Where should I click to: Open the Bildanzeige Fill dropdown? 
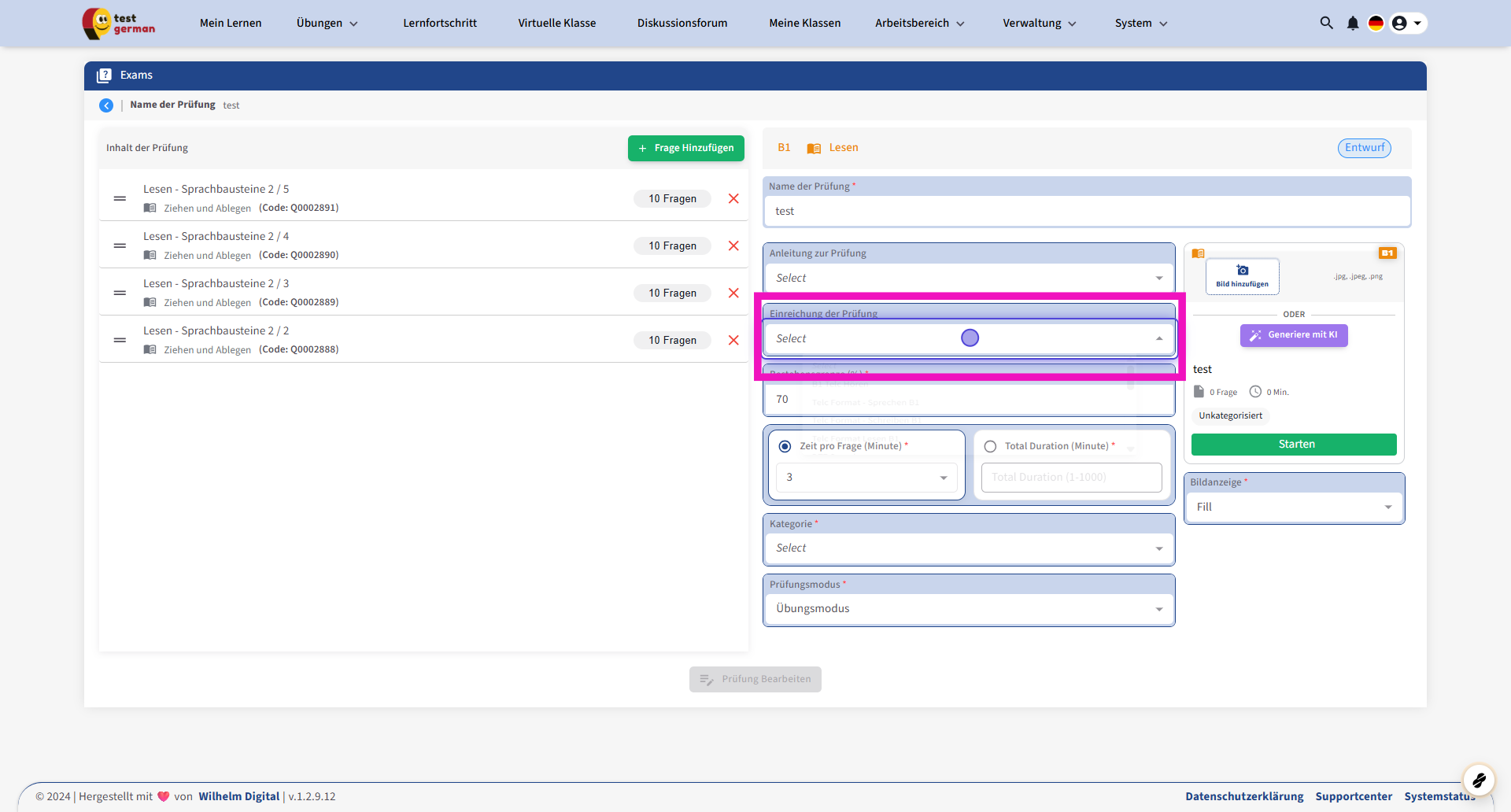(1293, 507)
